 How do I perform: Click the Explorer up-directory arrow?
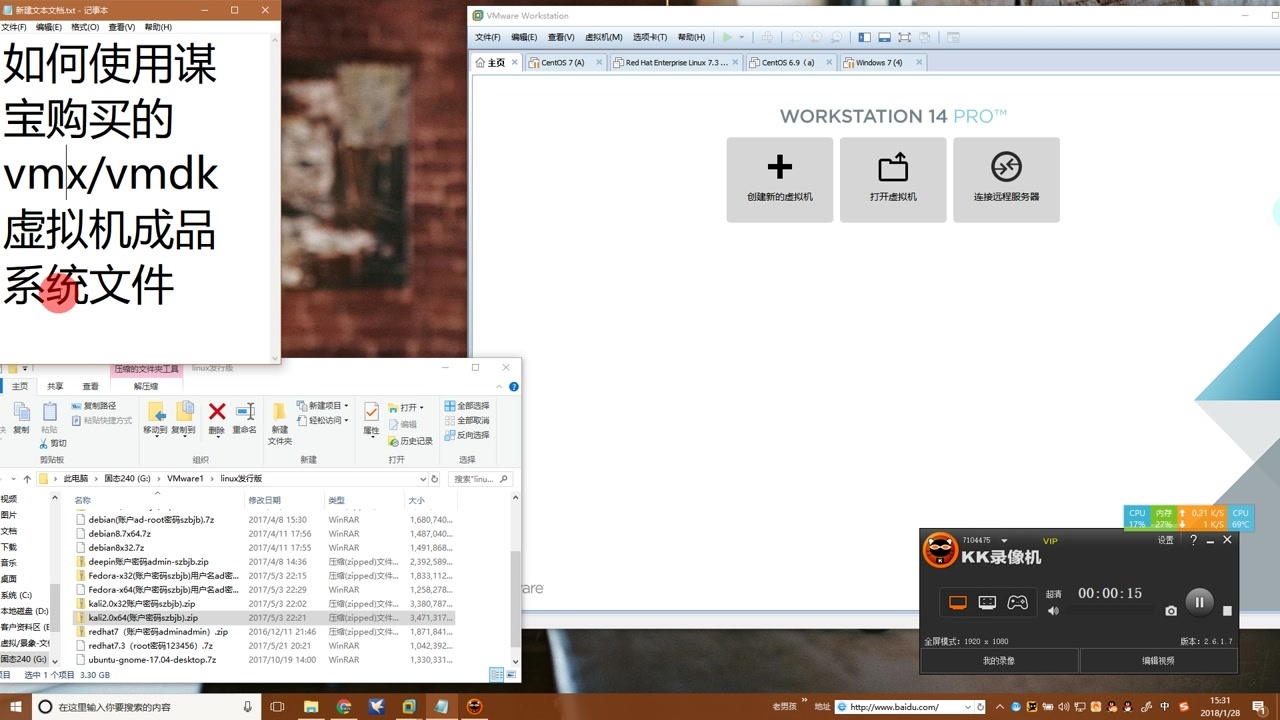[x=27, y=479]
